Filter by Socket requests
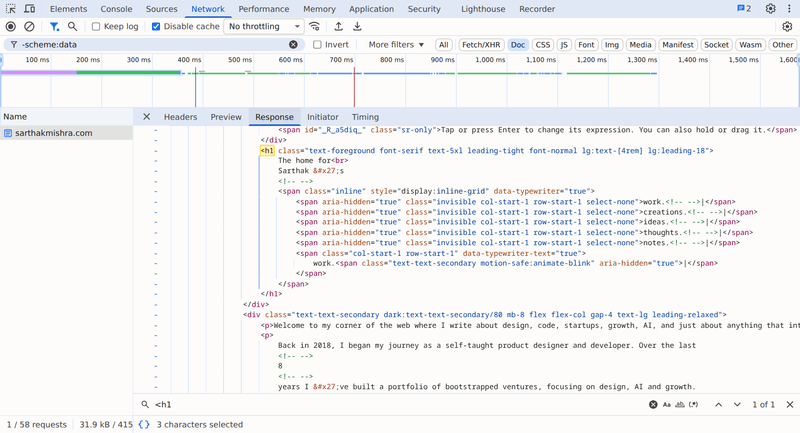The height and width of the screenshot is (433, 800). 716,45
